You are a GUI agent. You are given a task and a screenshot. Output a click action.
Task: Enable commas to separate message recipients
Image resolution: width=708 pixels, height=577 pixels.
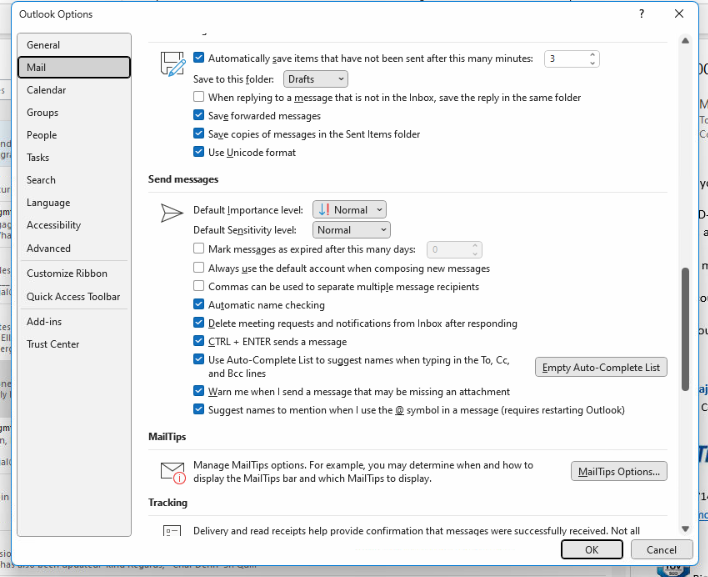tap(199, 286)
